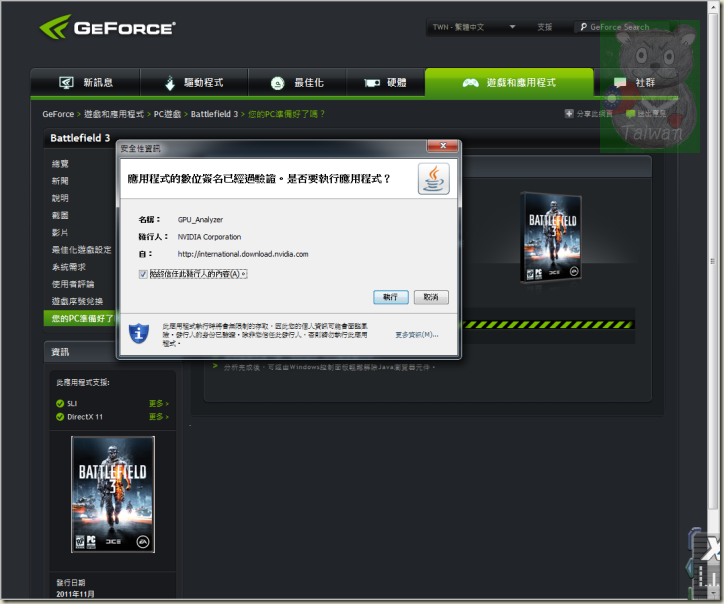Click the download URL text in dialog
Viewport: 724px width, 604px height.
tap(243, 254)
